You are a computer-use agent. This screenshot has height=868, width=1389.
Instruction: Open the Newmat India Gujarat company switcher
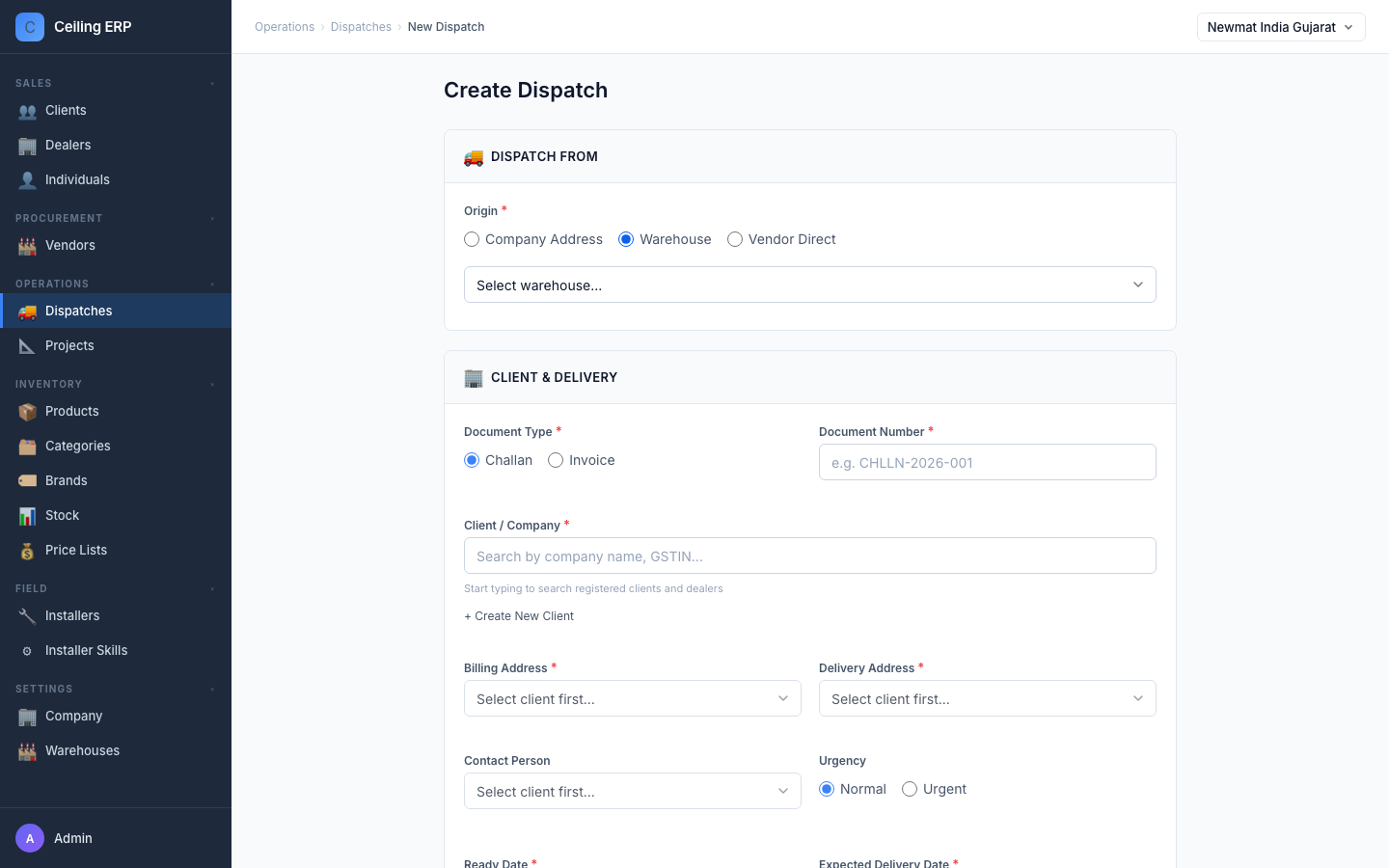coord(1281,27)
